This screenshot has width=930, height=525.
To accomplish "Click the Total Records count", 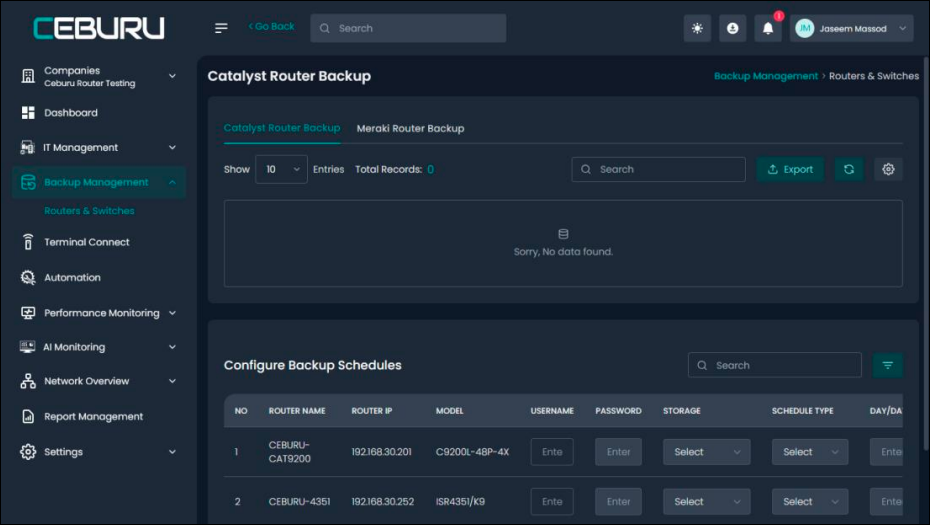I will tap(431, 169).
